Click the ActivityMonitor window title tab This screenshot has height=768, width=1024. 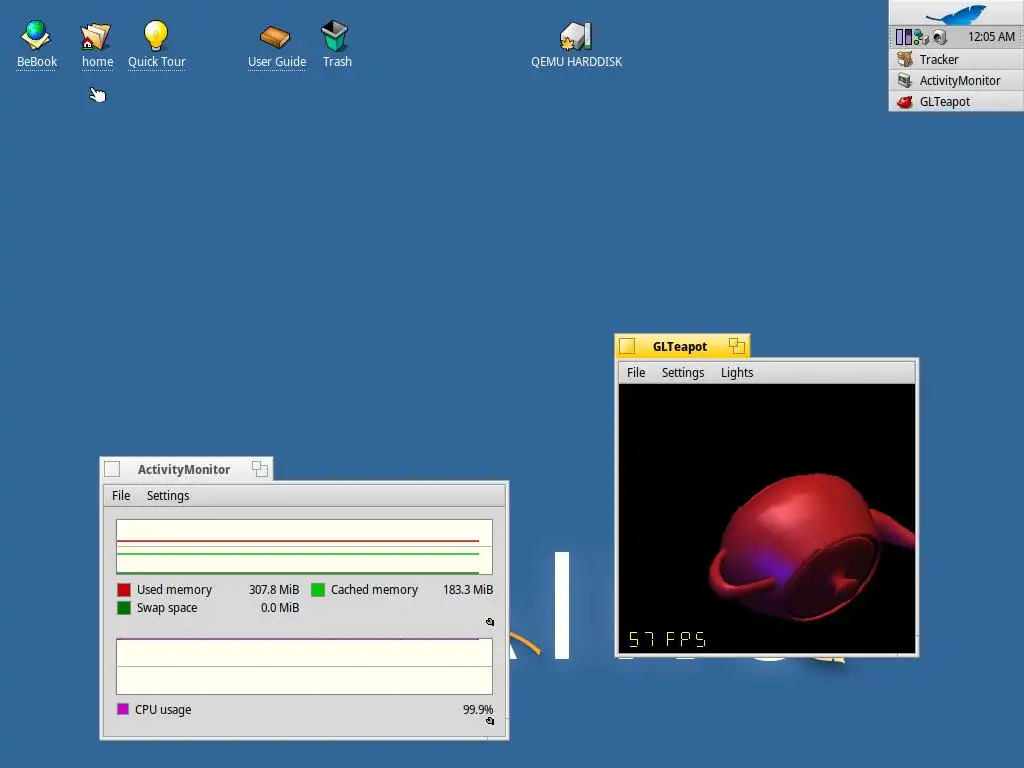[184, 470]
